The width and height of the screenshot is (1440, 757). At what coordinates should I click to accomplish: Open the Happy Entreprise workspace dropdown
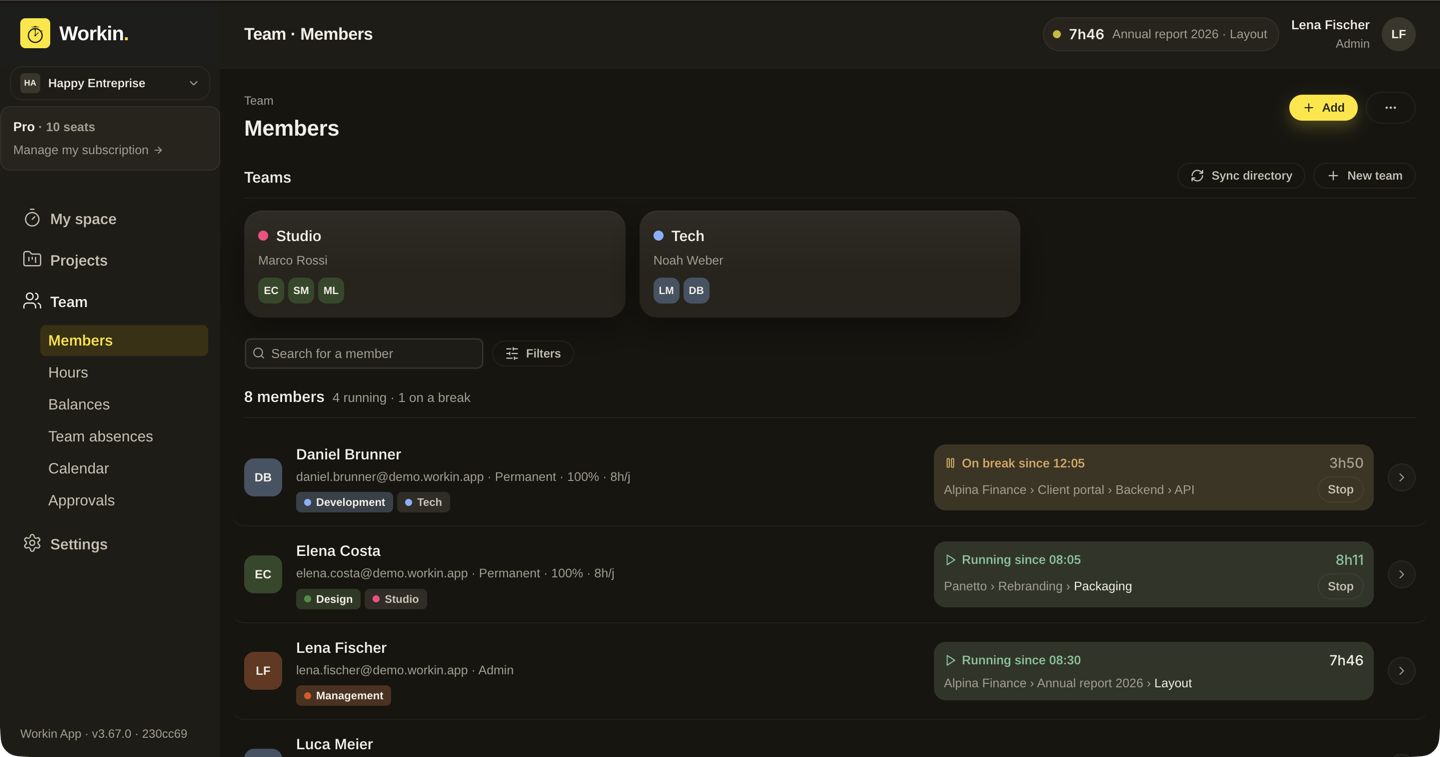(x=110, y=83)
